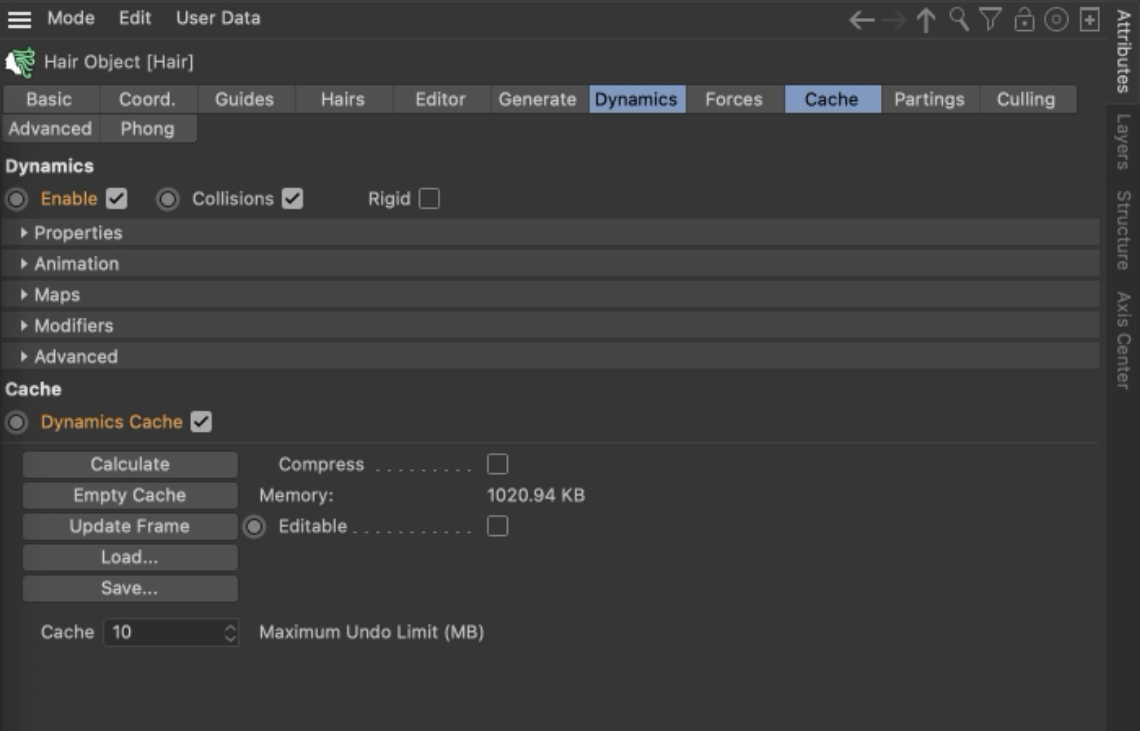Go back with the left arrow icon
The height and width of the screenshot is (731, 1140).
[x=862, y=20]
